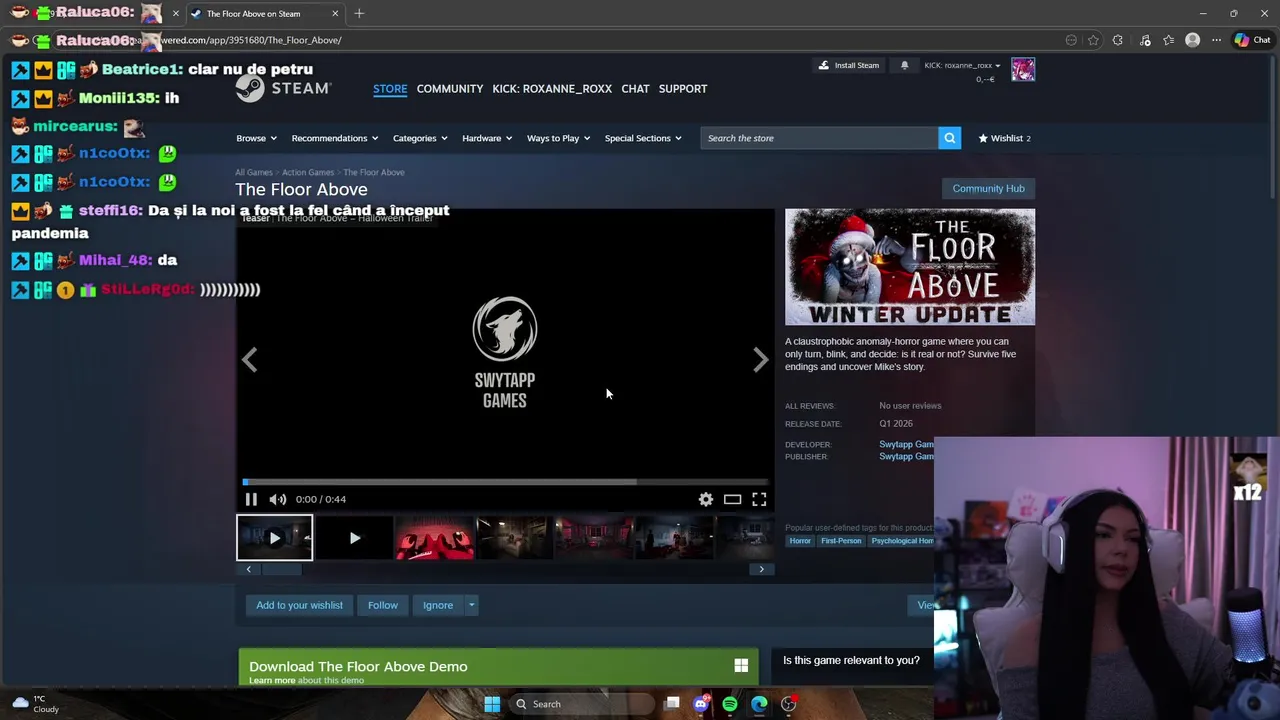The width and height of the screenshot is (1280, 720).
Task: Click the All Games breadcrumb
Action: point(254,172)
